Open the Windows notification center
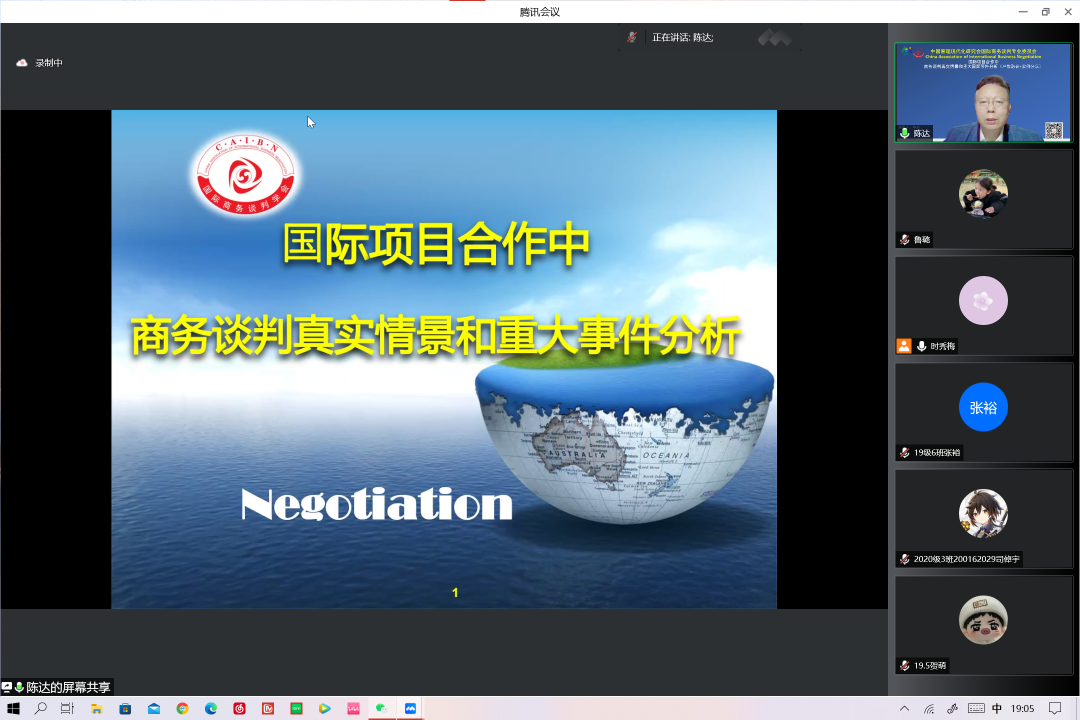Viewport: 1080px width, 720px height. [x=1054, y=709]
